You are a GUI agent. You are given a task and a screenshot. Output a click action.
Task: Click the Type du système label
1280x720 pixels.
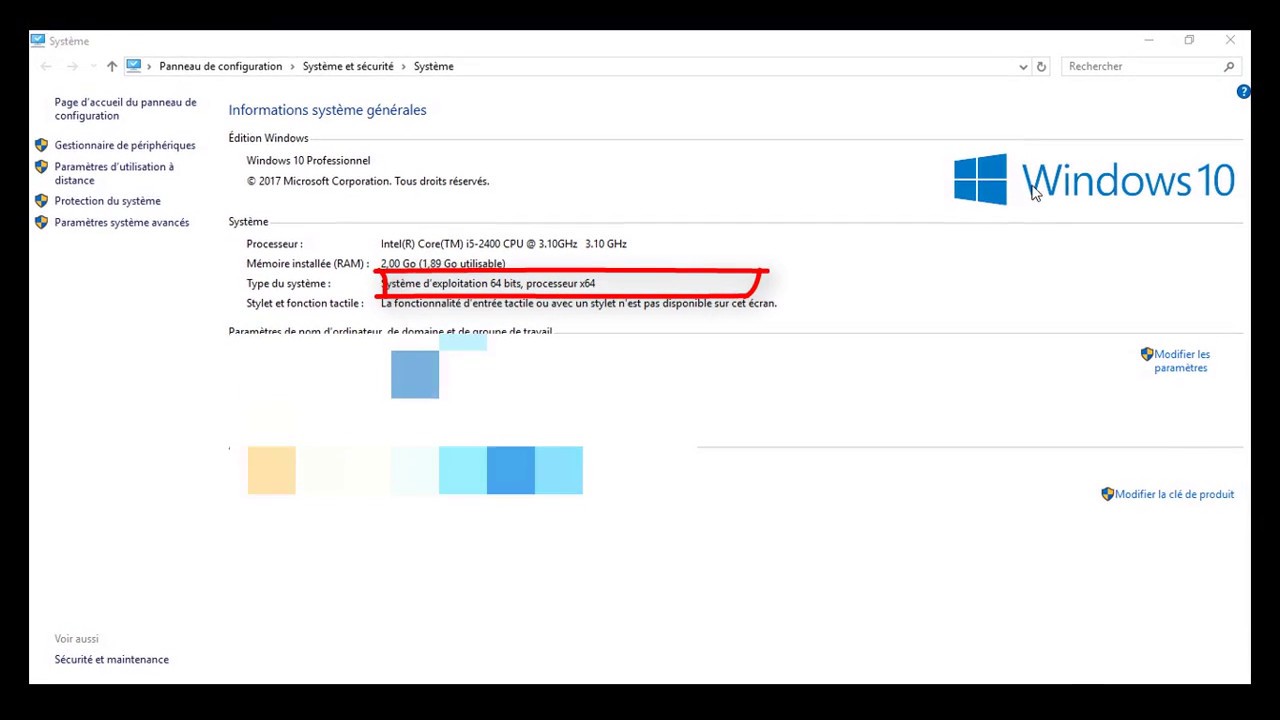tap(288, 284)
